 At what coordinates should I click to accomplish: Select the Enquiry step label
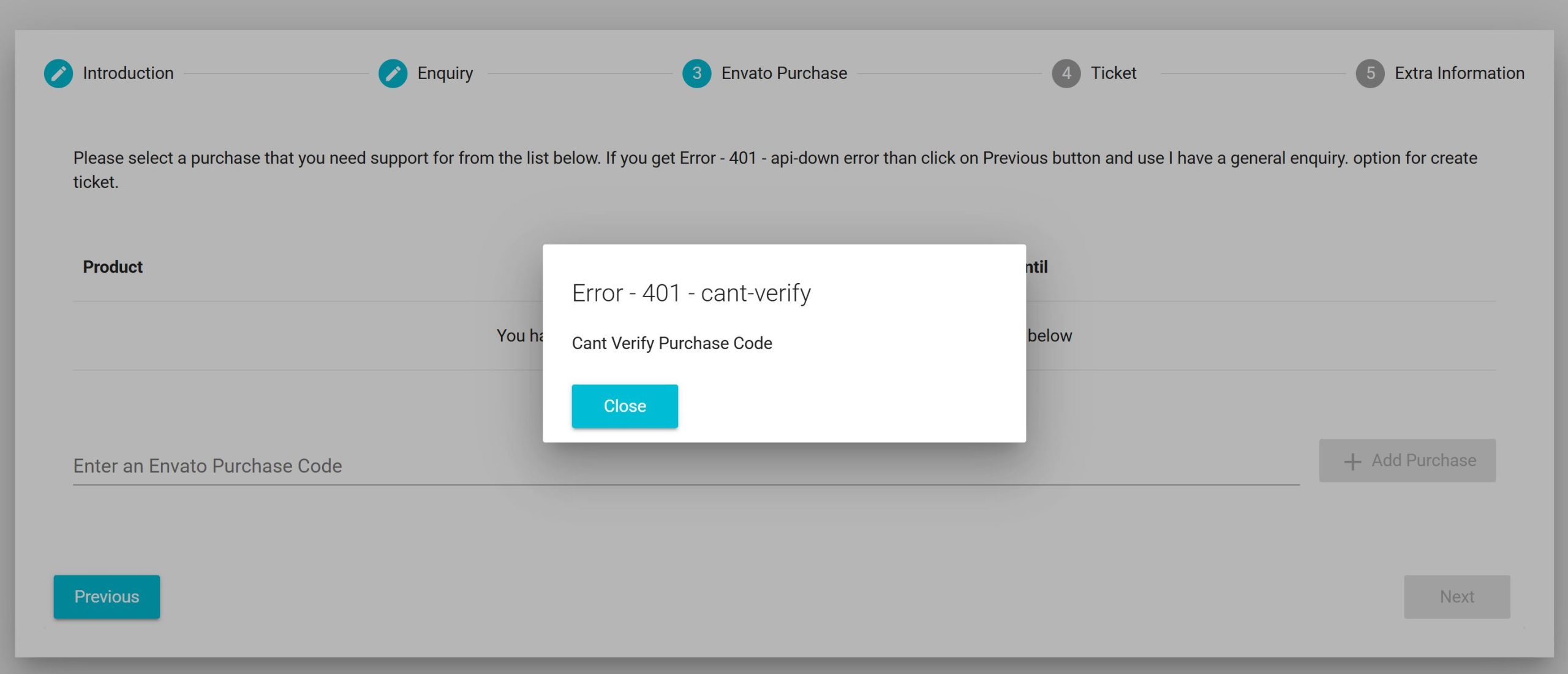point(445,74)
